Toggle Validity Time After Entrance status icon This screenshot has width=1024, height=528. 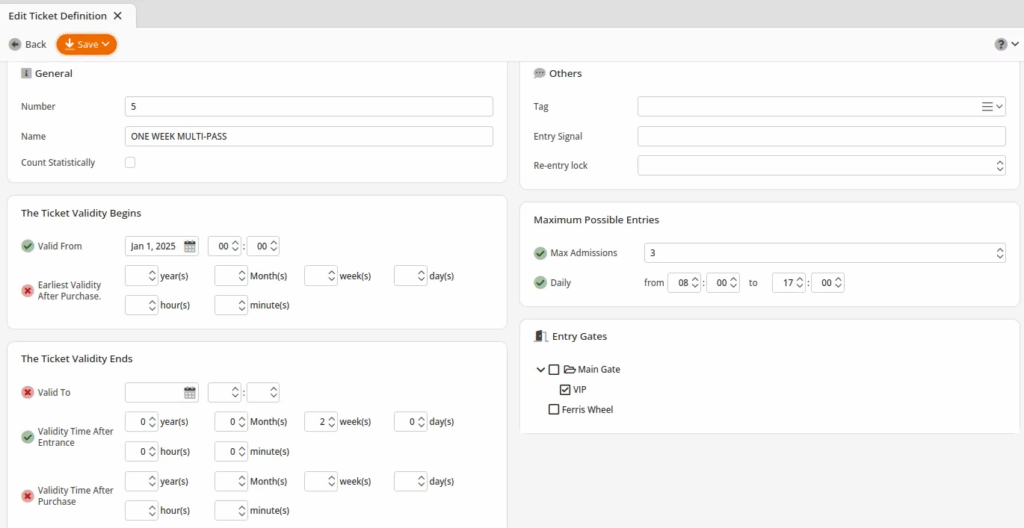click(x=27, y=437)
